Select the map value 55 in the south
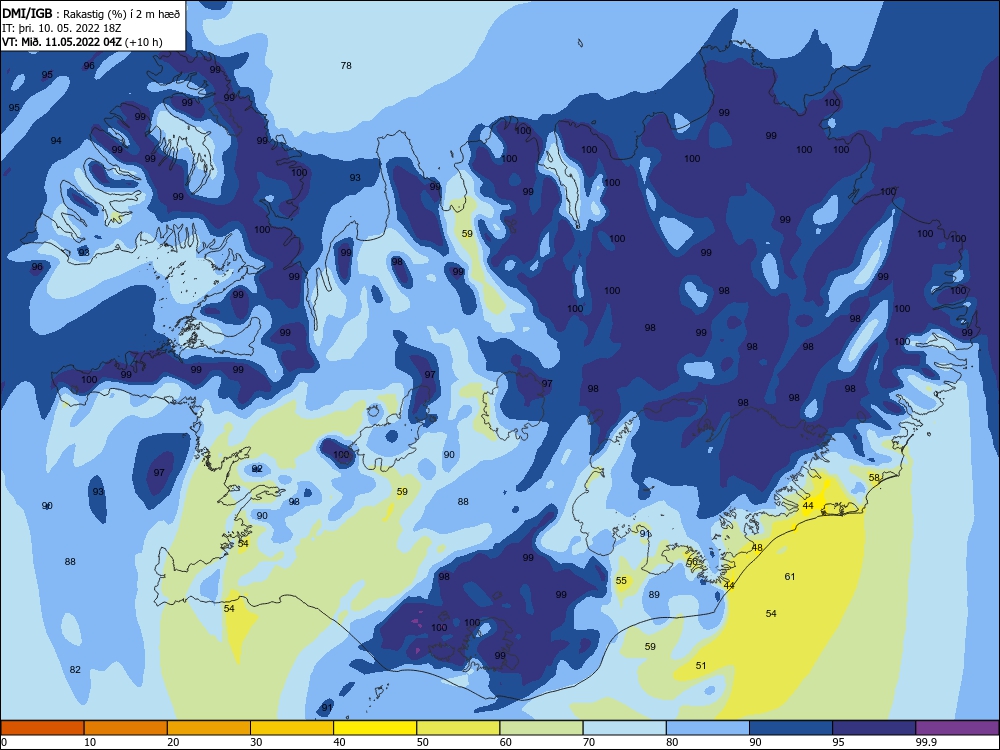Viewport: 1000px width, 750px height. 621,580
